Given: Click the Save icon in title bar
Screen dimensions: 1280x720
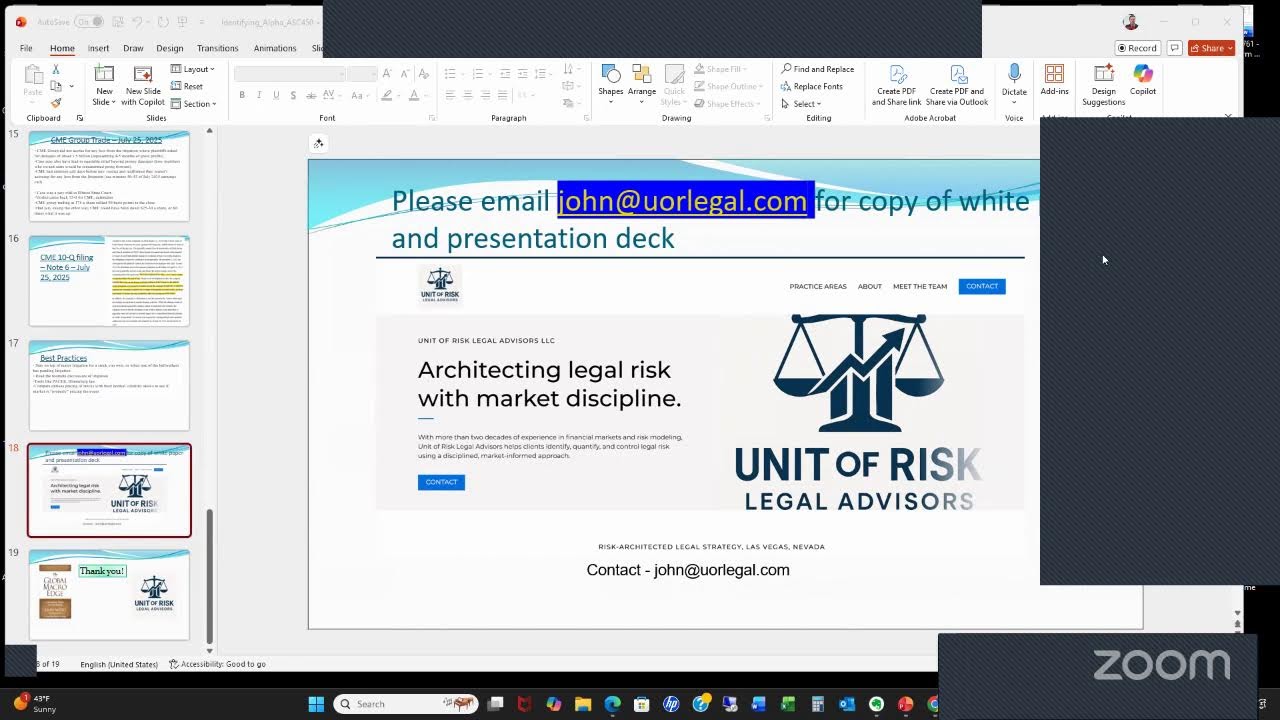Looking at the screenshot, I should coord(117,21).
